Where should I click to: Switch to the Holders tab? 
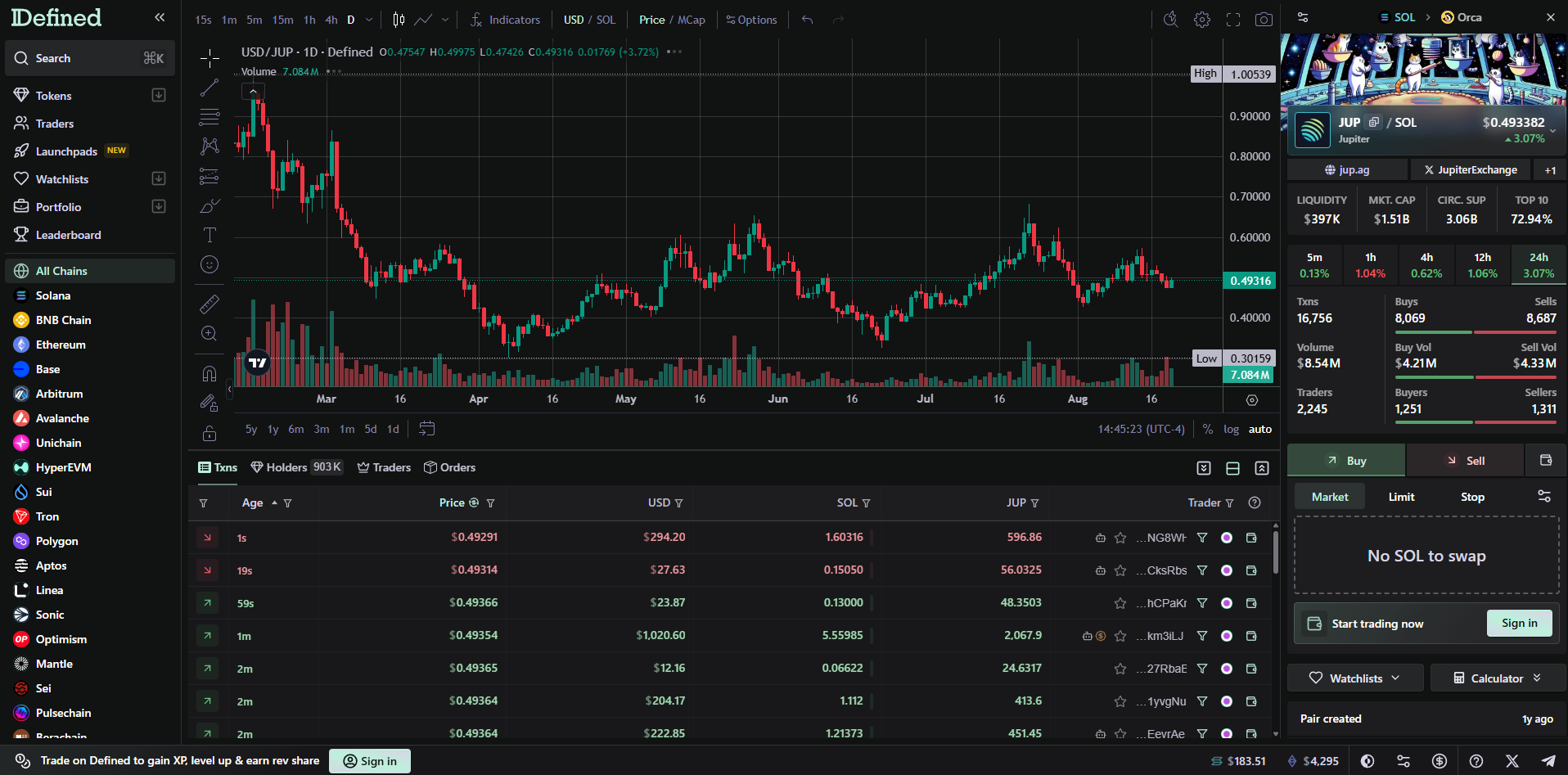coord(286,467)
